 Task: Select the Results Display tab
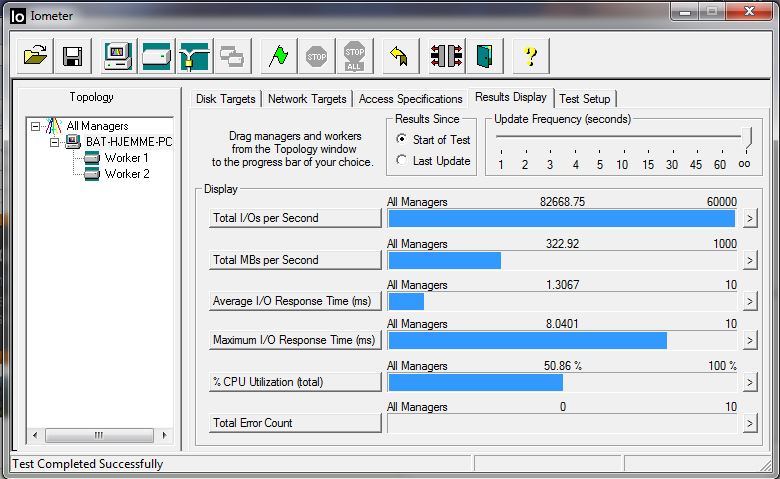pos(511,97)
